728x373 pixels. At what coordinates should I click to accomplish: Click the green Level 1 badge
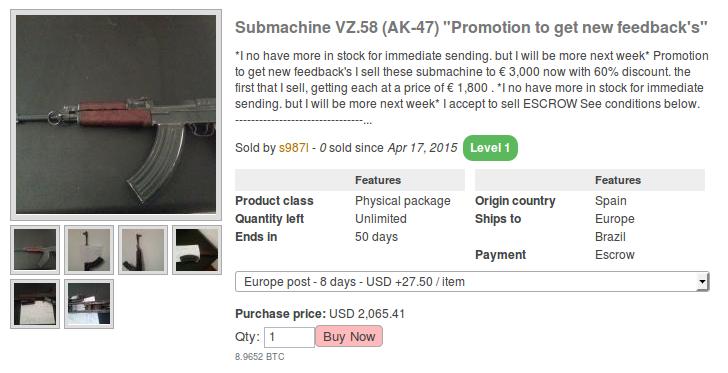click(x=490, y=148)
